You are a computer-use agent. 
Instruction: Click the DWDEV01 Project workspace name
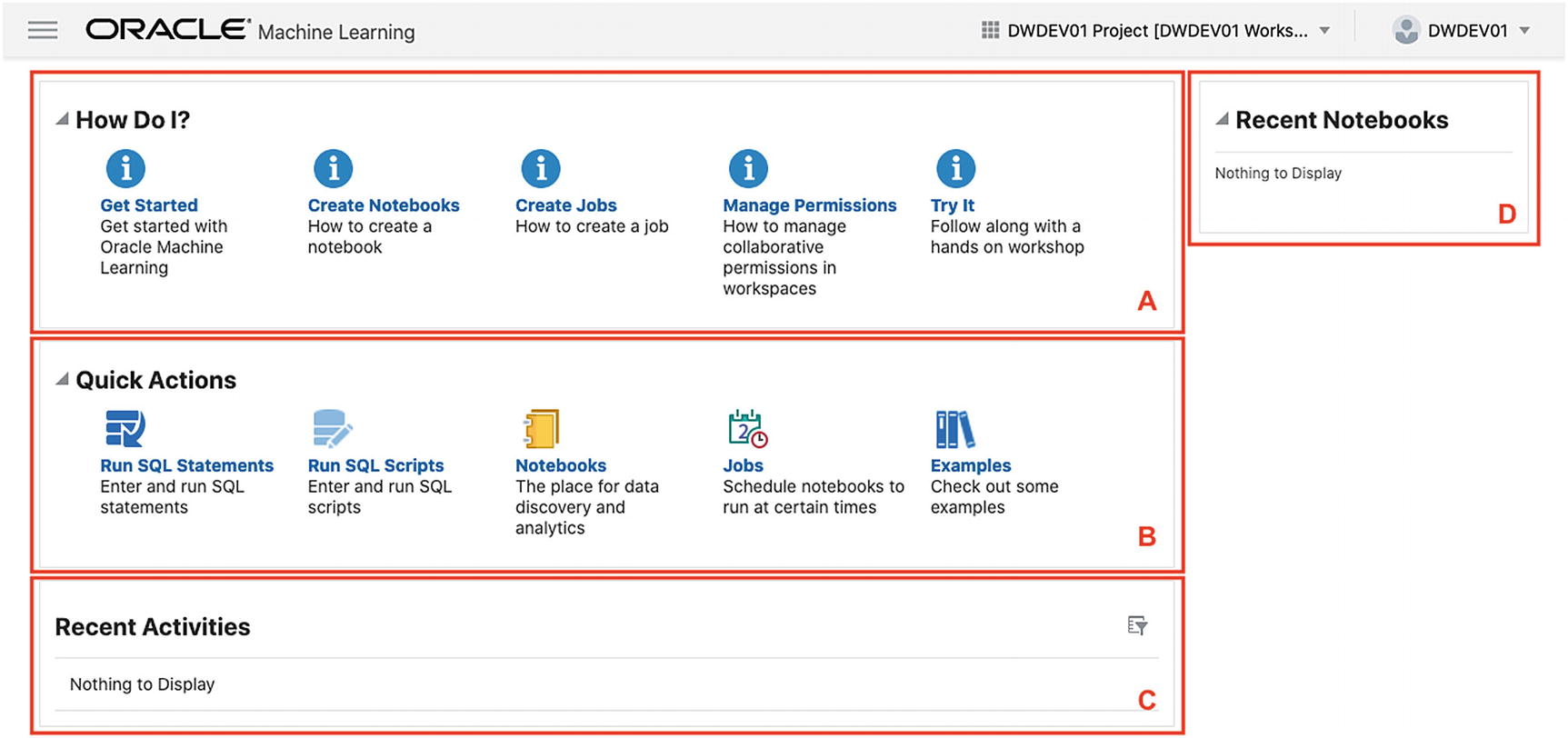click(1157, 31)
